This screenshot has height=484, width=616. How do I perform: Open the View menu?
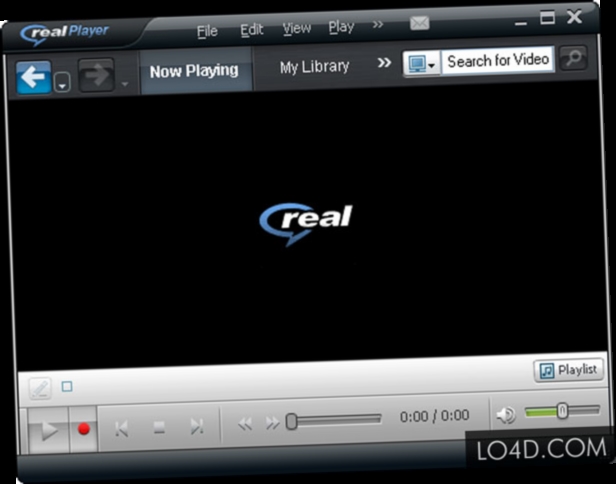pyautogui.click(x=297, y=28)
